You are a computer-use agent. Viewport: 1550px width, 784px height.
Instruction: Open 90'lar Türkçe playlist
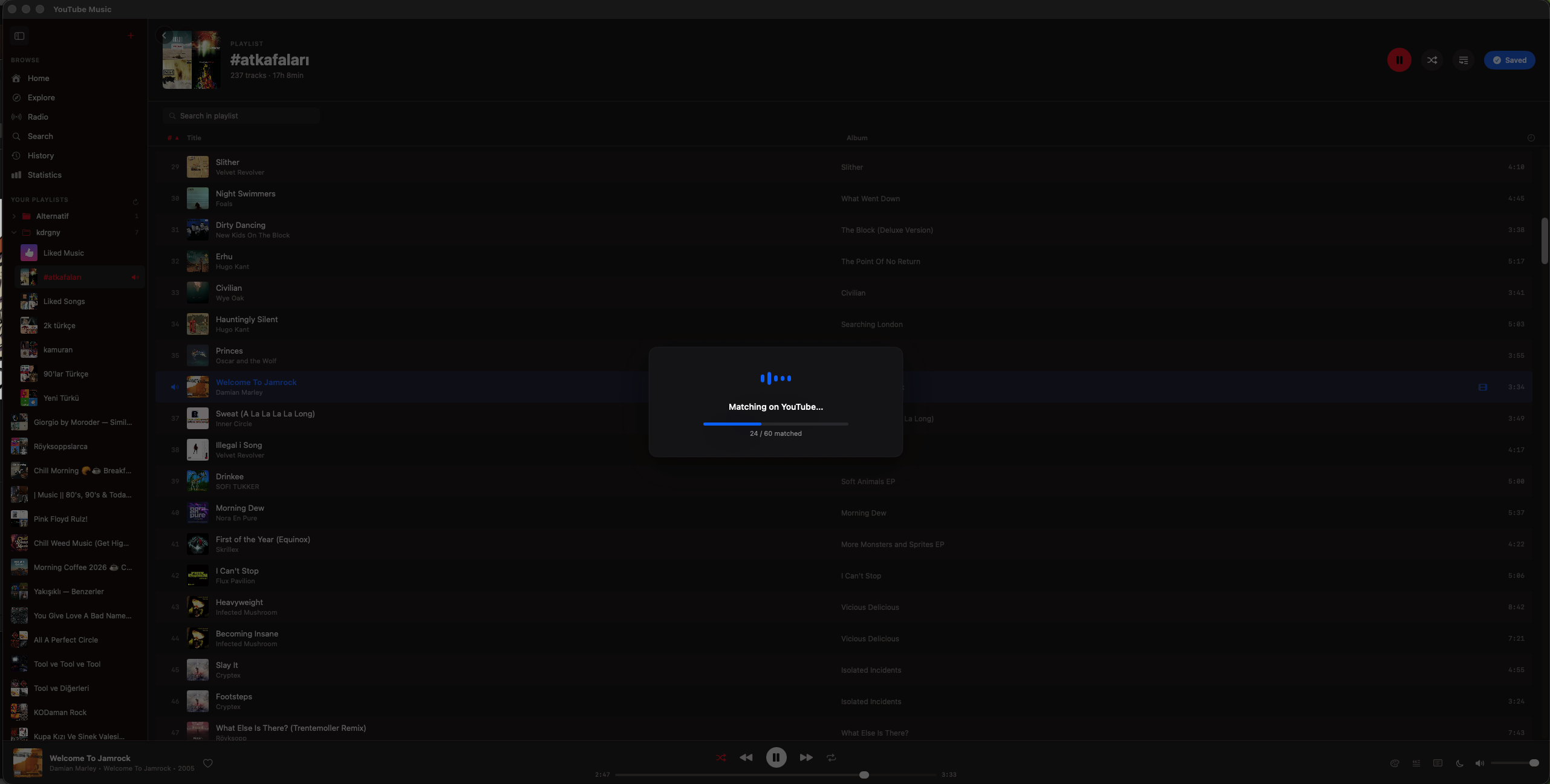80,374
